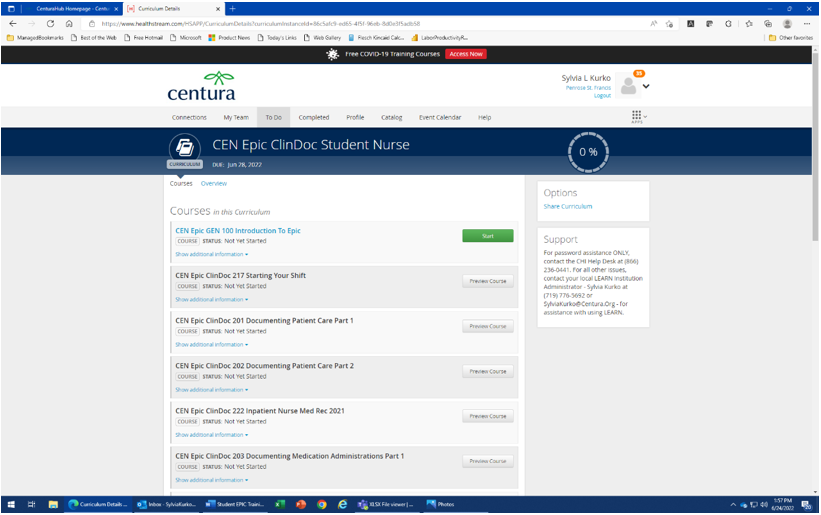The height and width of the screenshot is (515, 821).
Task: Go back using browser back arrow
Action: point(13,24)
